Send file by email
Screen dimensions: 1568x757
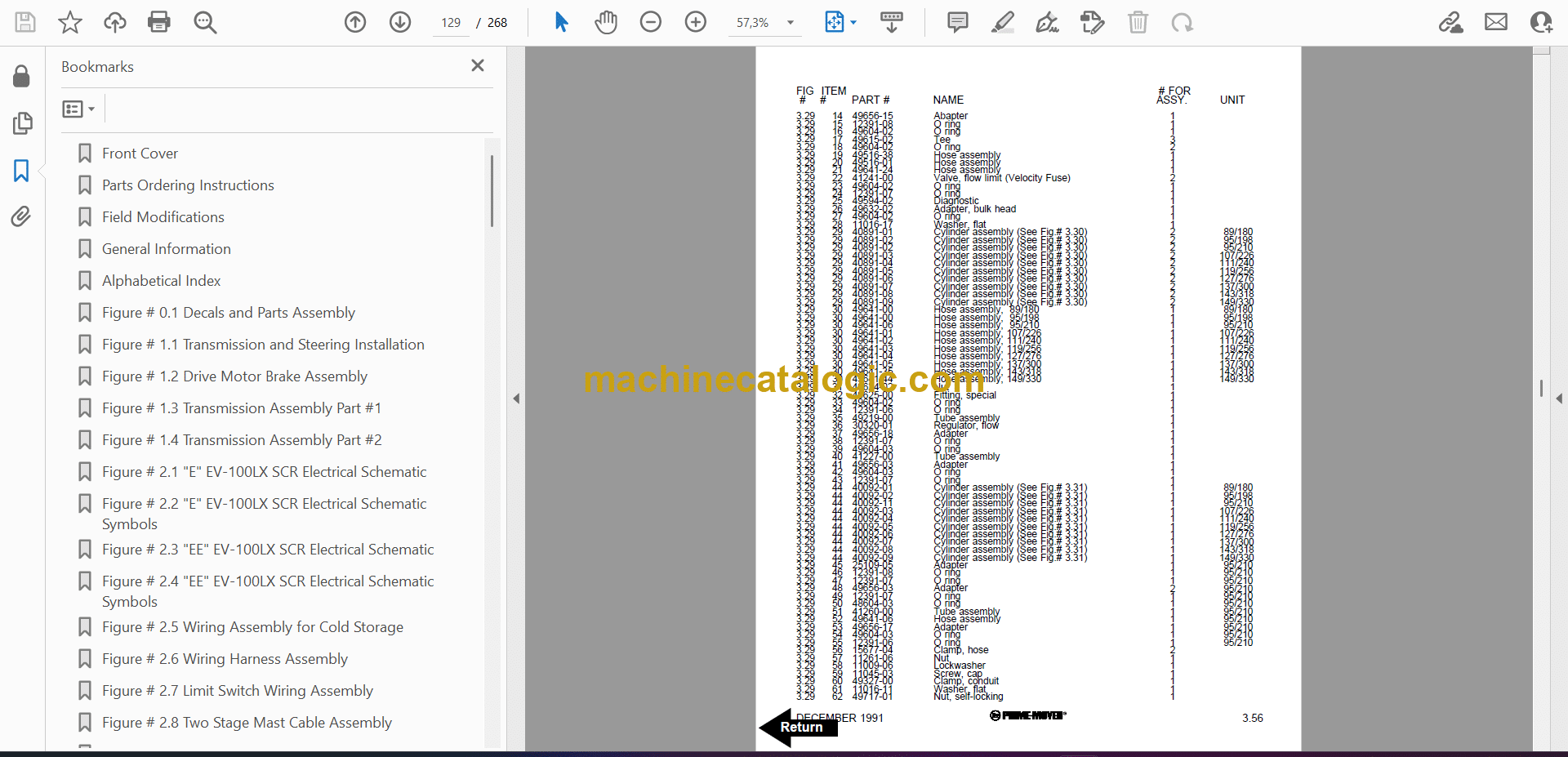tap(1496, 22)
